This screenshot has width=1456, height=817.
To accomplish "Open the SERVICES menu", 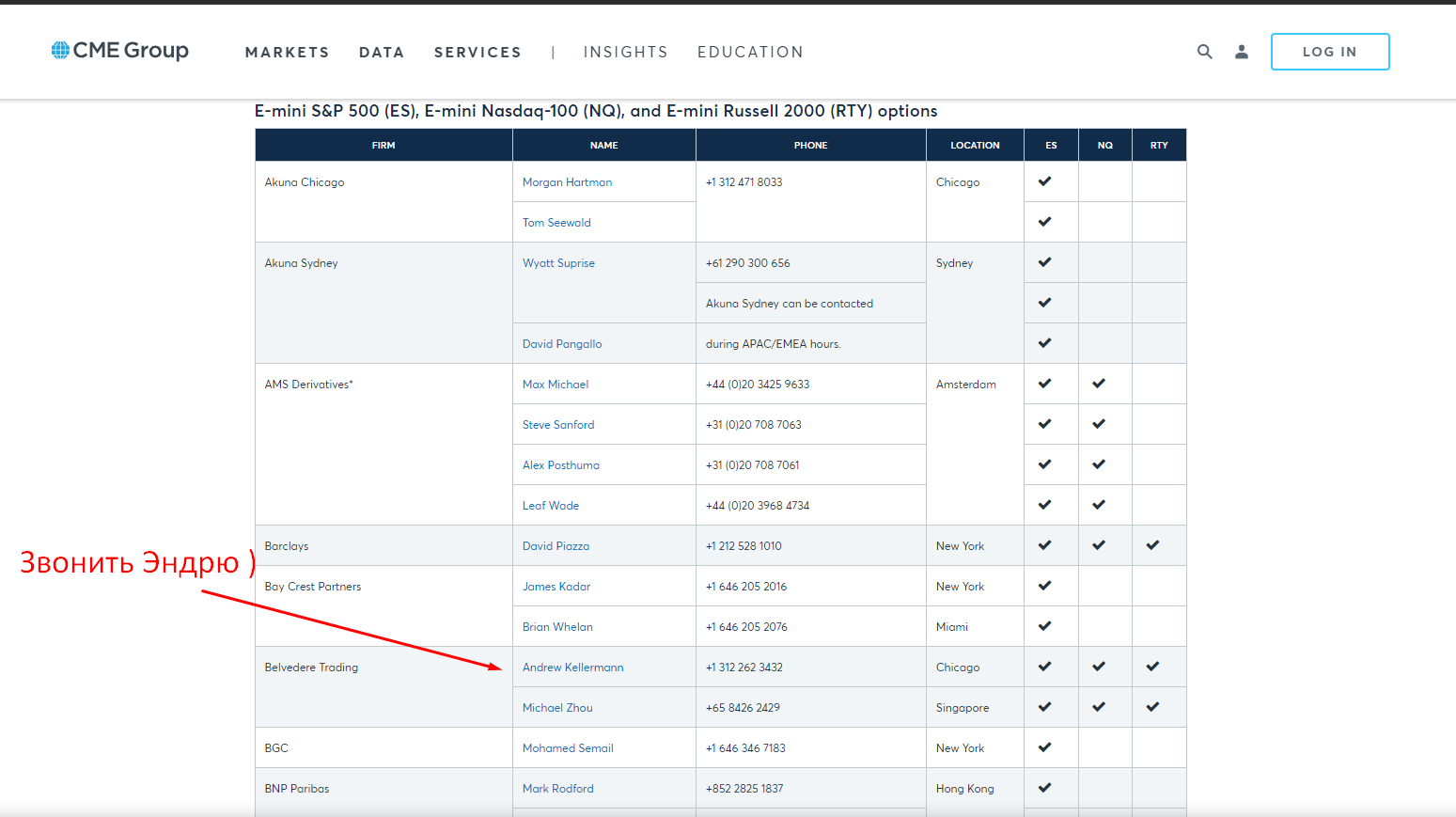I will point(478,53).
